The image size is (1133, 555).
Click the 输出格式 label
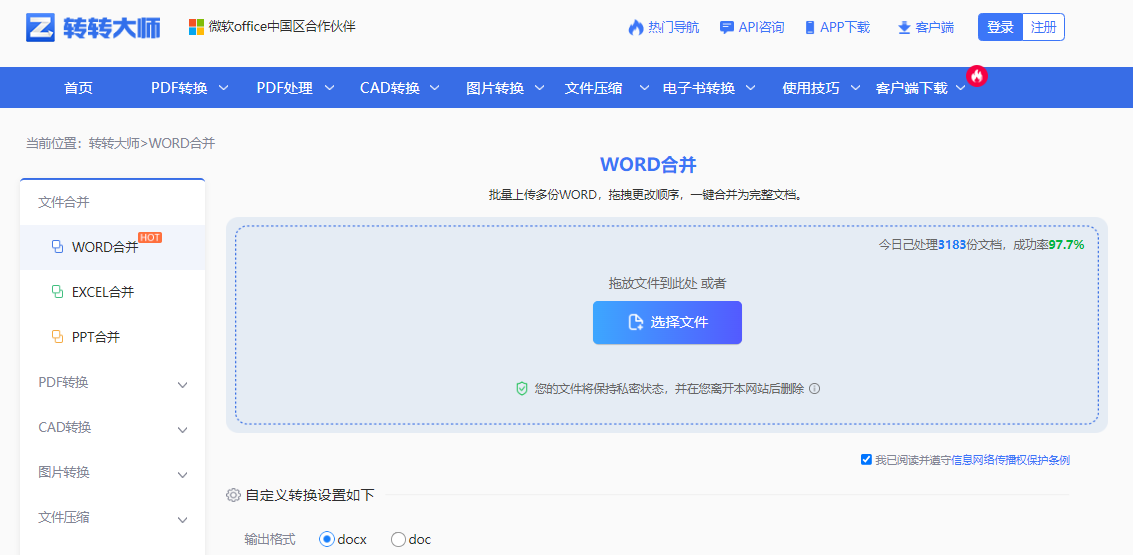click(x=270, y=539)
